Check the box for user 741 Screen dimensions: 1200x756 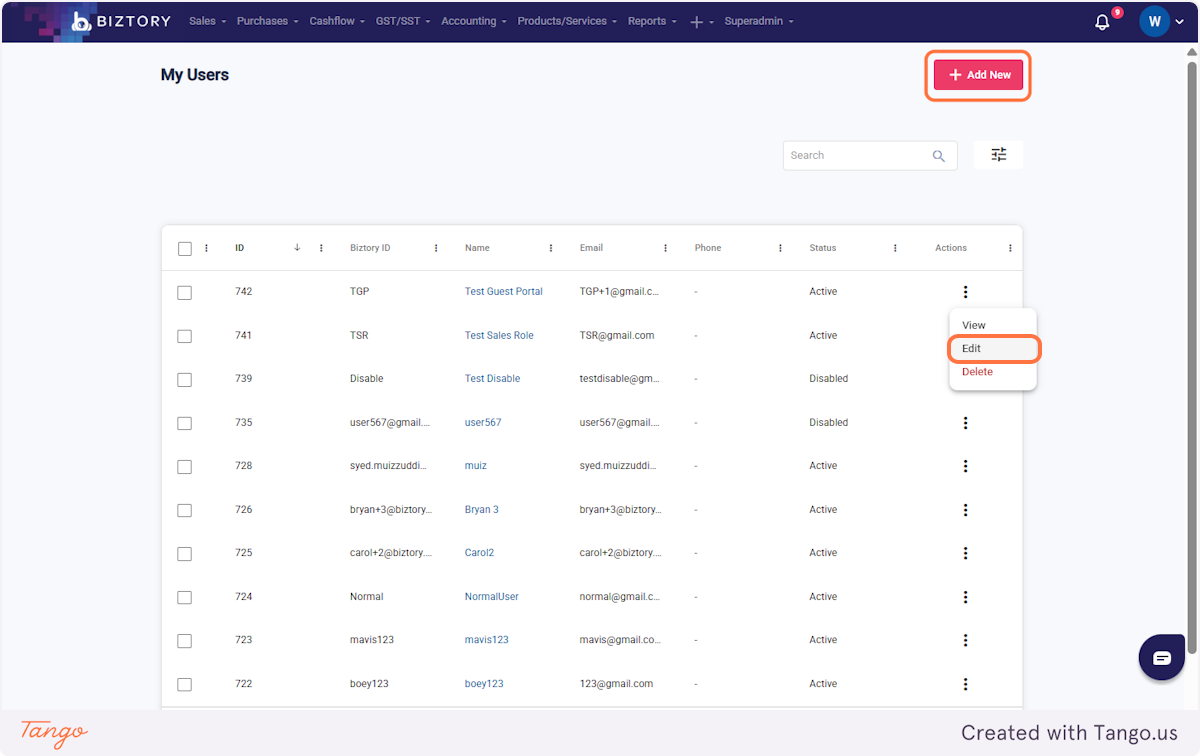tap(184, 336)
